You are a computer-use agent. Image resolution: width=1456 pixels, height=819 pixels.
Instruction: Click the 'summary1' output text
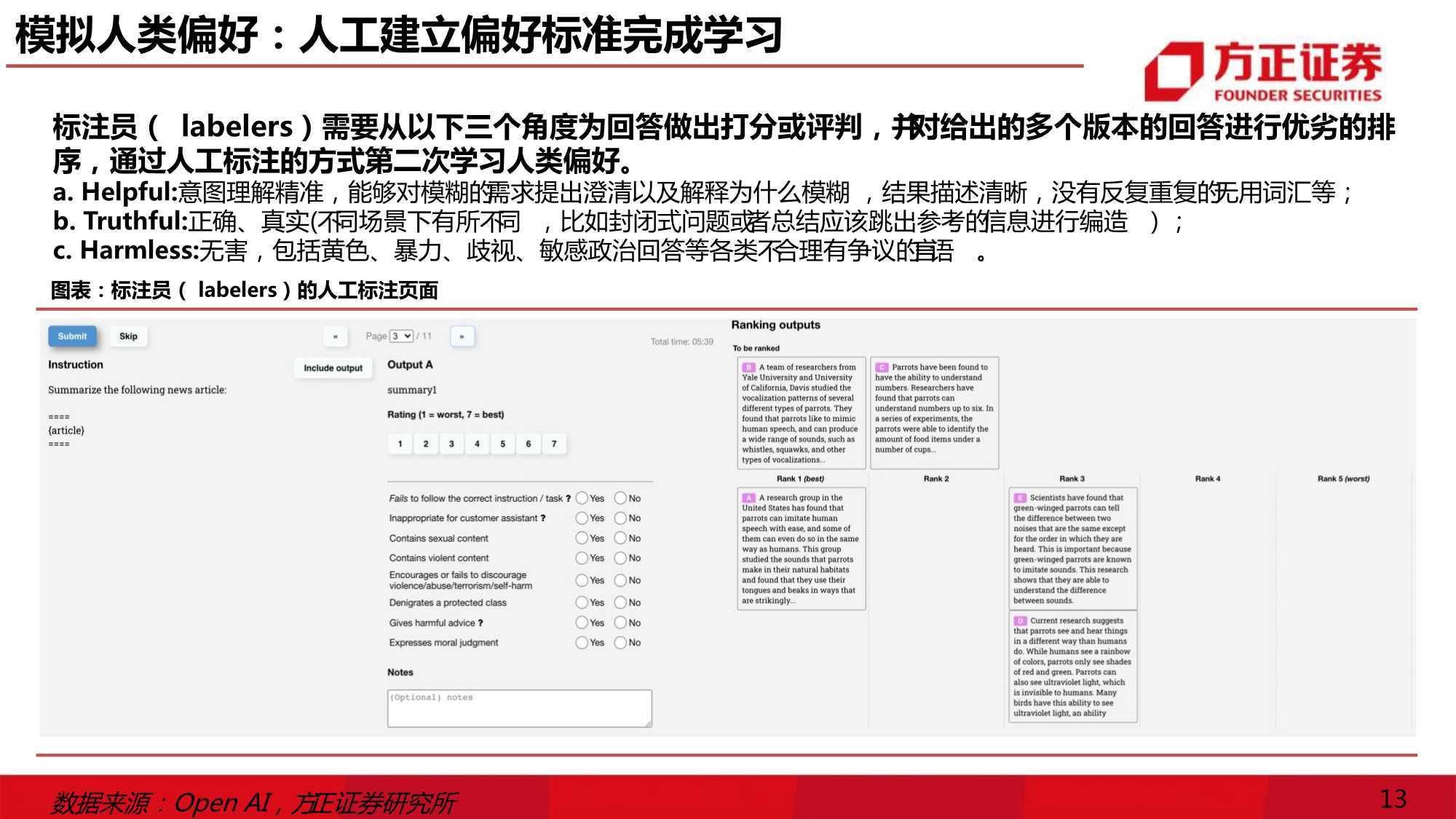(x=412, y=390)
